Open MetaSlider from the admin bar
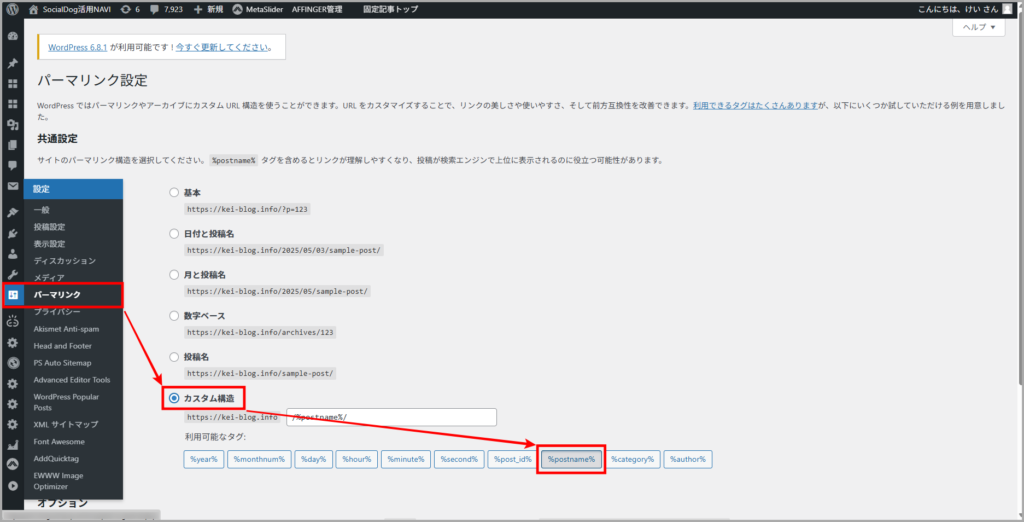Viewport: 1024px width, 522px height. (x=257, y=10)
